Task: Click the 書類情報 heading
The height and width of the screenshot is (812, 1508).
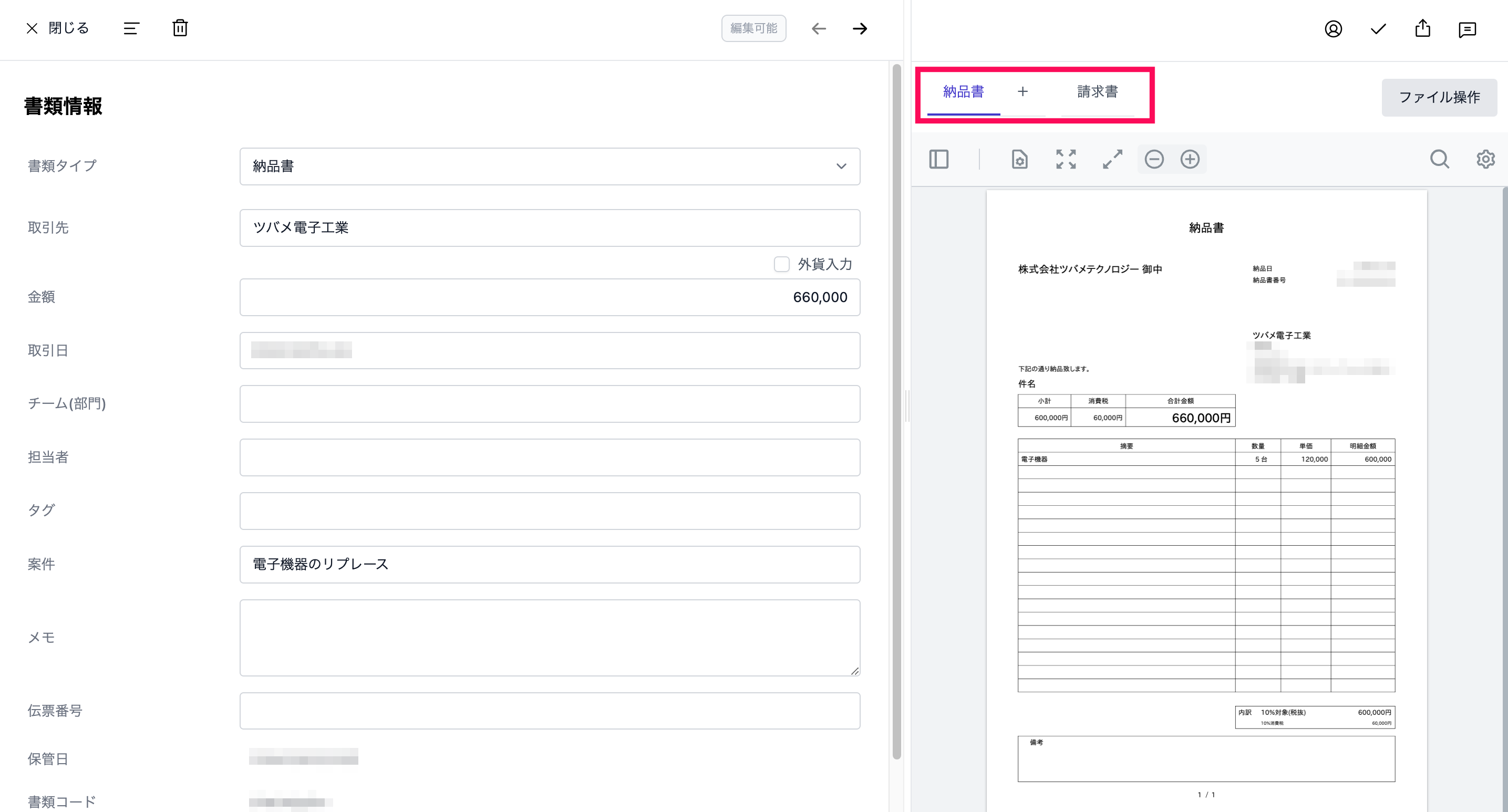Action: 63,106
